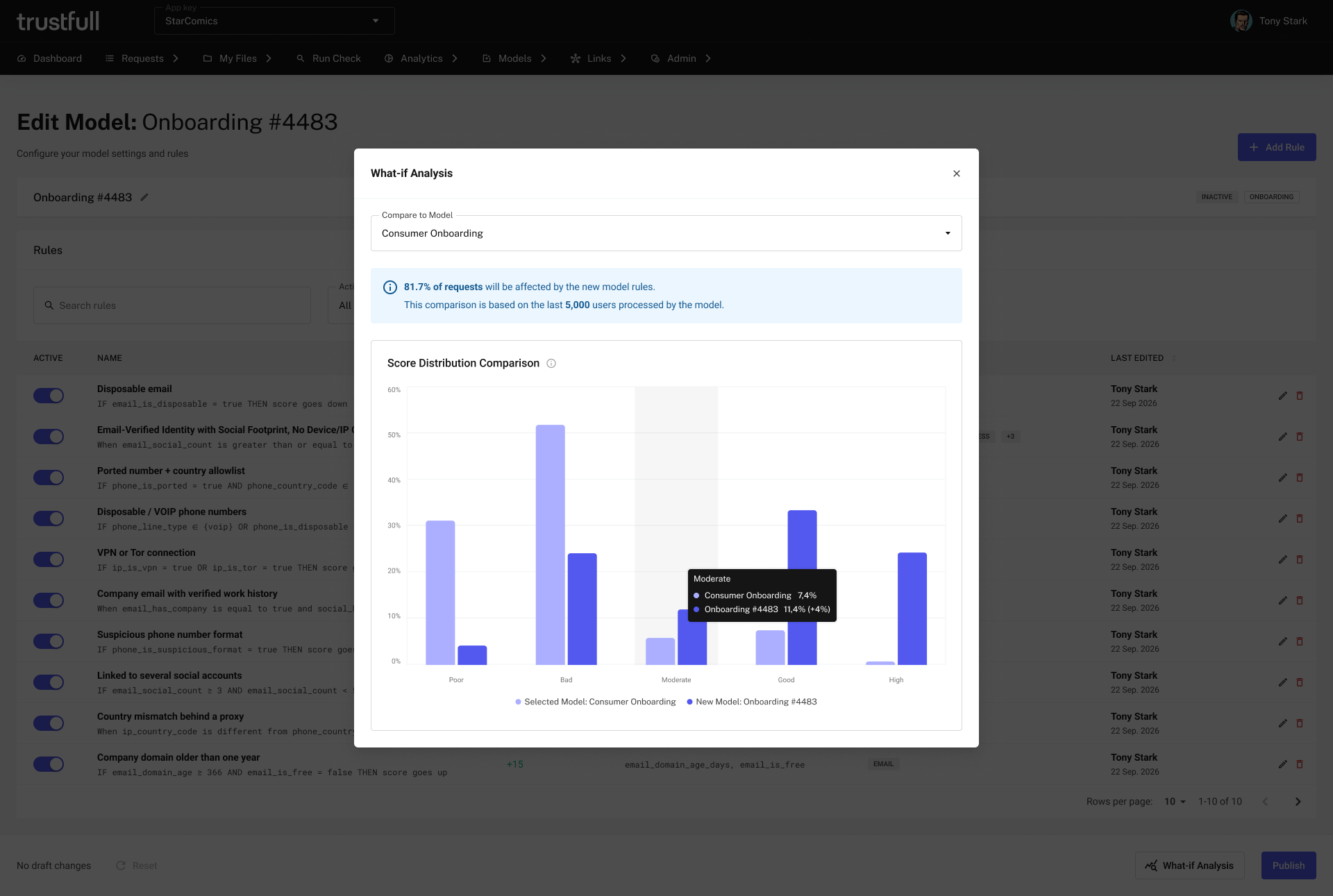
Task: Delete the VPN or Tor connection rule
Action: pos(1300,559)
